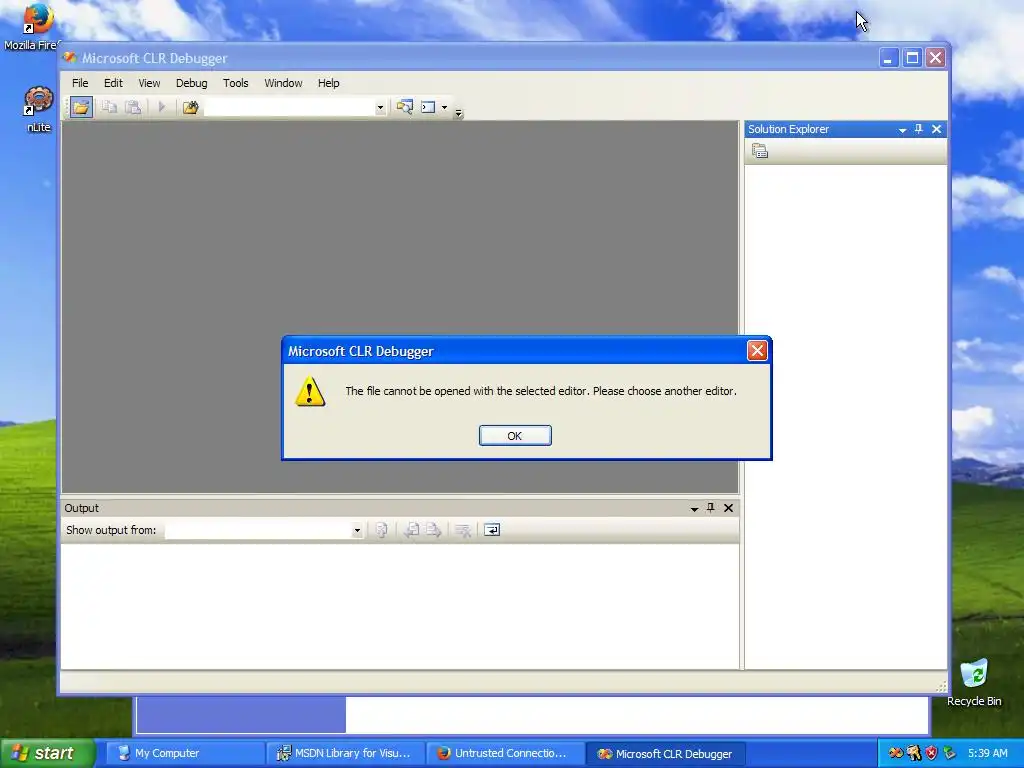Screen dimensions: 1024x768
Task: Switch to My Computer taskbar button
Action: coord(185,753)
